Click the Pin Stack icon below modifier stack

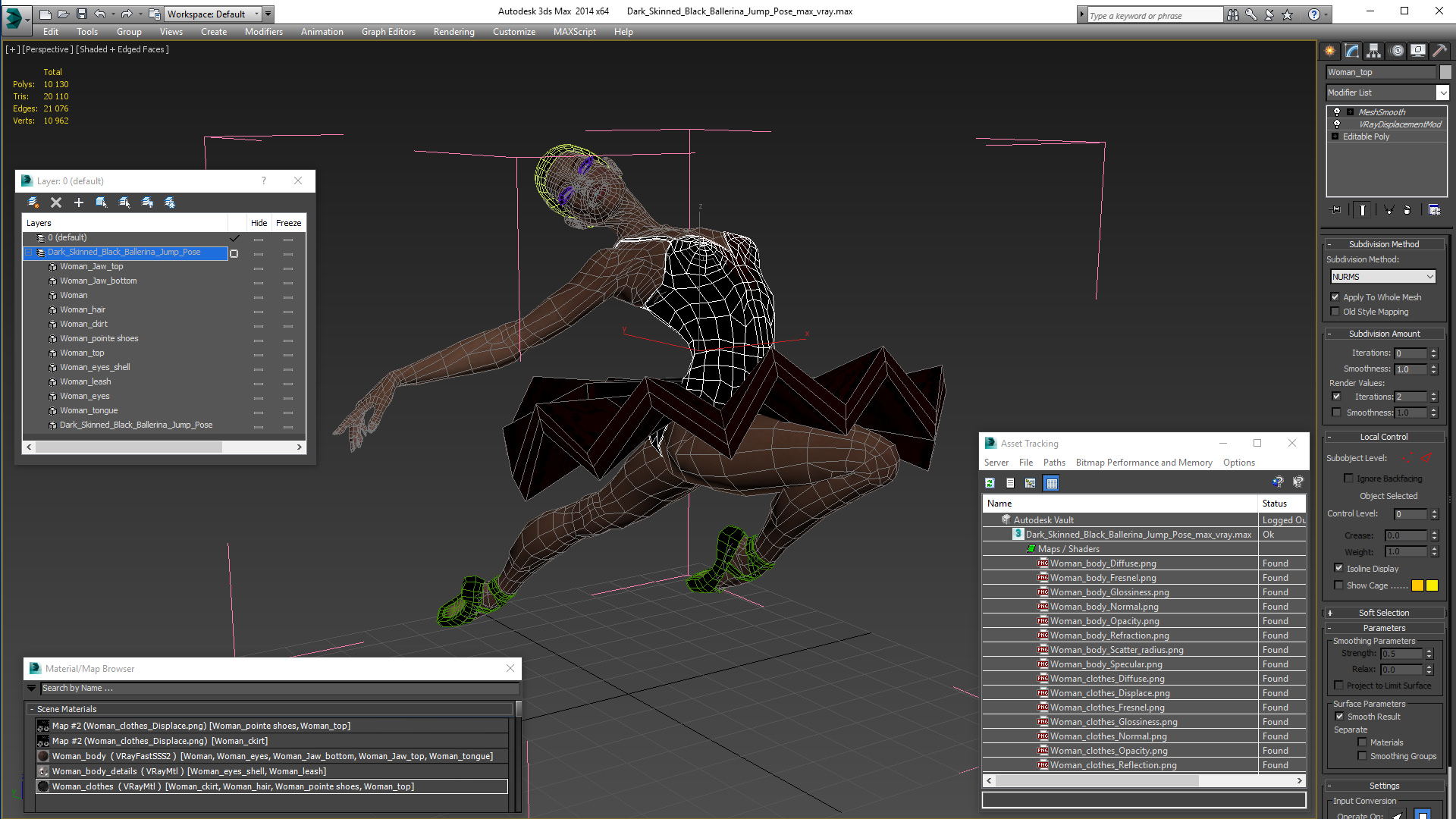[x=1336, y=210]
